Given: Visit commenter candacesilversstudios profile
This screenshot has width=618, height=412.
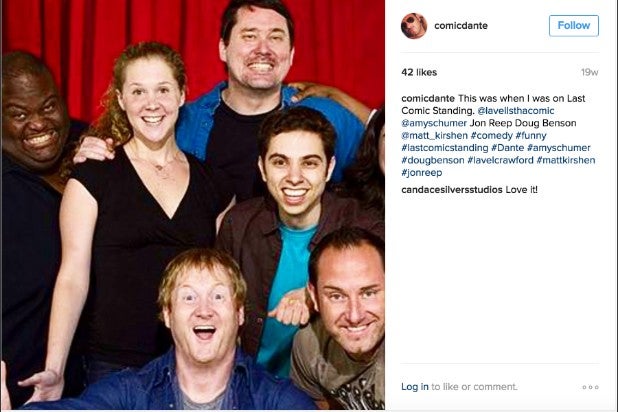Looking at the screenshot, I should pyautogui.click(x=452, y=190).
